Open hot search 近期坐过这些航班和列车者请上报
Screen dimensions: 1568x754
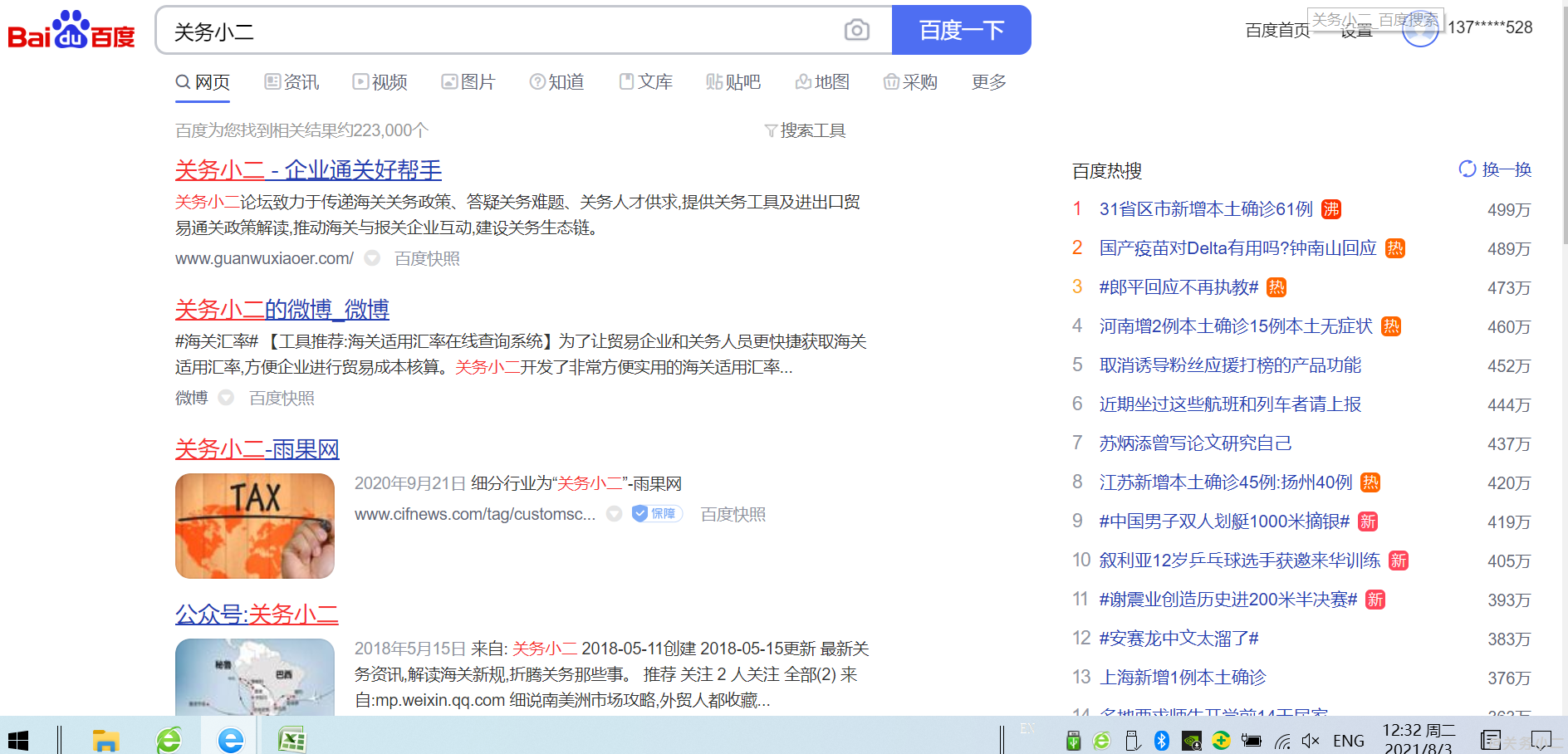click(x=1231, y=404)
